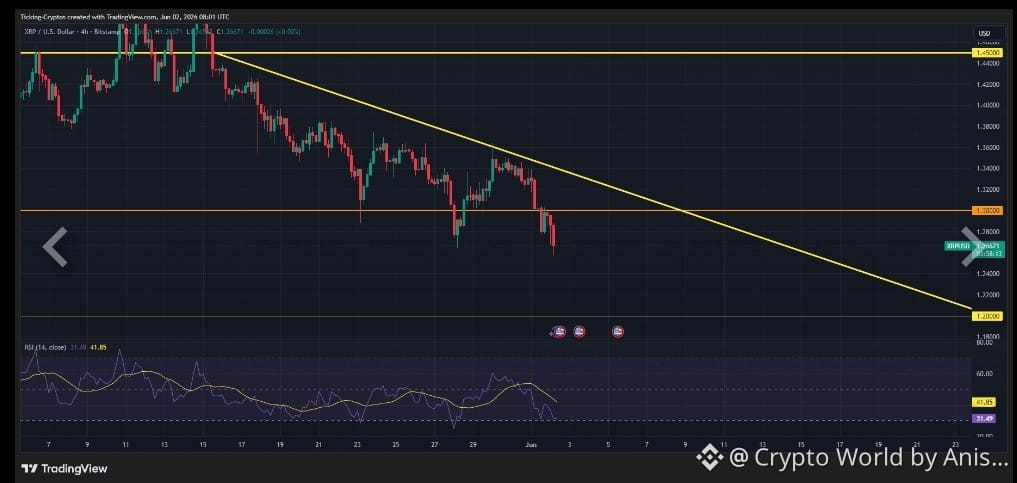Open the rightmost US flag economic event icon
The height and width of the screenshot is (483, 1017).
618,332
